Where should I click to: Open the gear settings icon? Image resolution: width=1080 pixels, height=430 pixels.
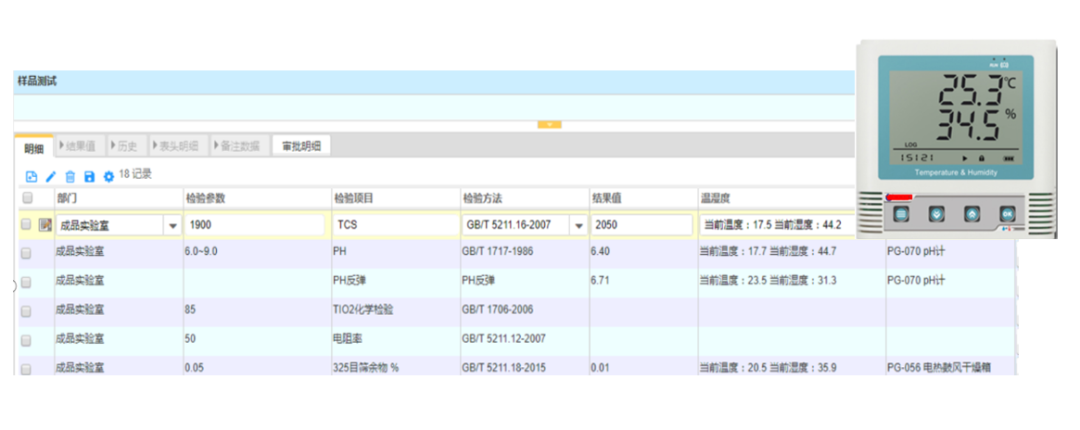tap(108, 176)
